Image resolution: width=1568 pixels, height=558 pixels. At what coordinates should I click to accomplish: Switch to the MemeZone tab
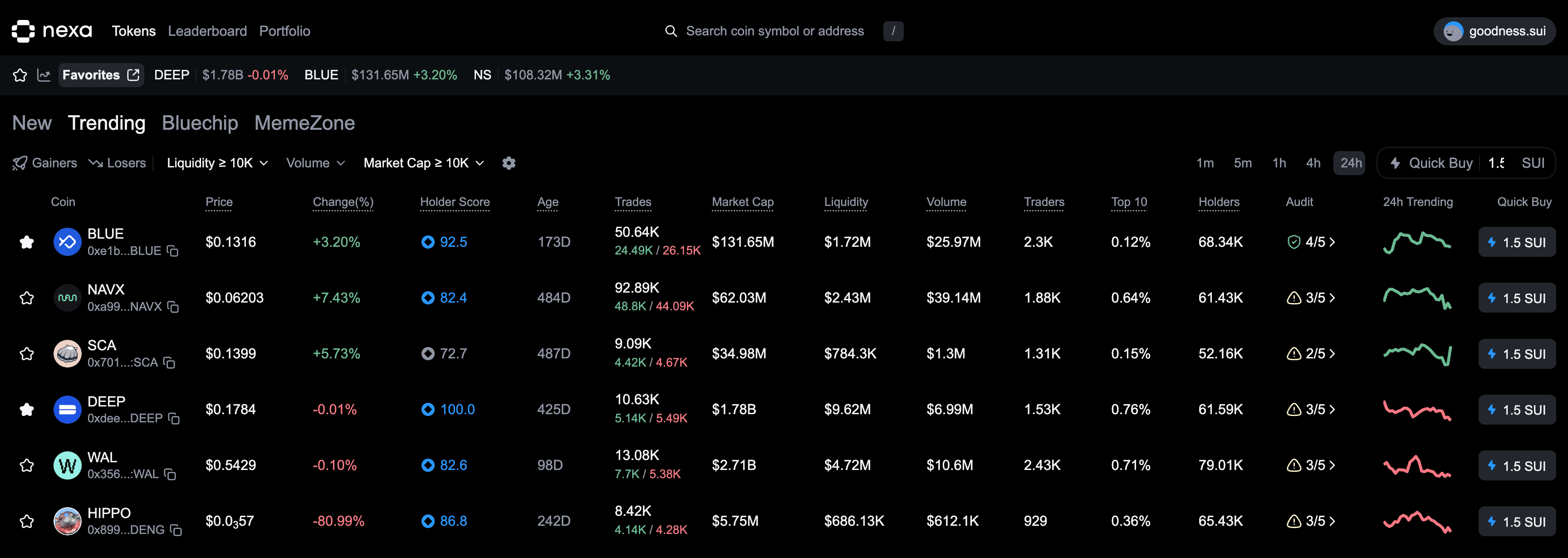304,123
